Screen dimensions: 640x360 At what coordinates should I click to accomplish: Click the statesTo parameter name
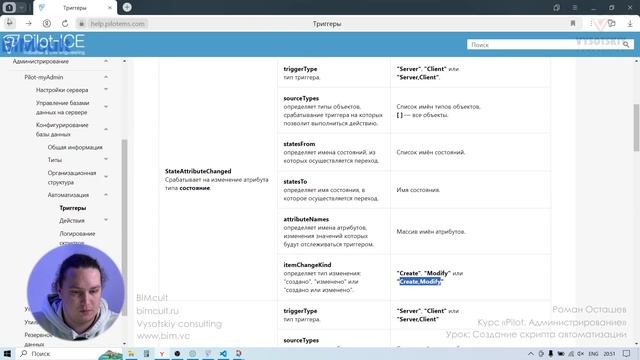point(295,182)
